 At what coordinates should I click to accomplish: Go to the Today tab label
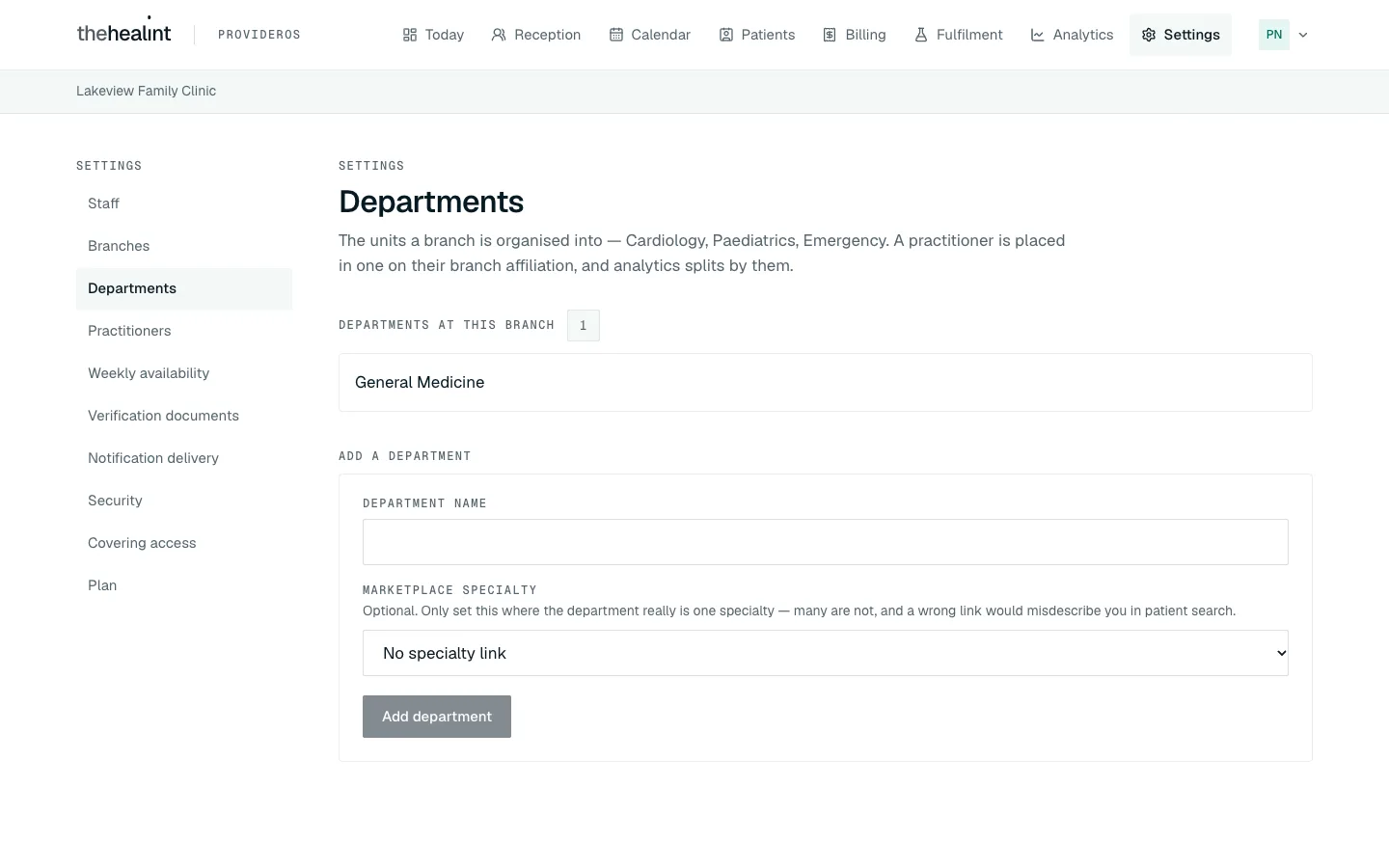[445, 35]
